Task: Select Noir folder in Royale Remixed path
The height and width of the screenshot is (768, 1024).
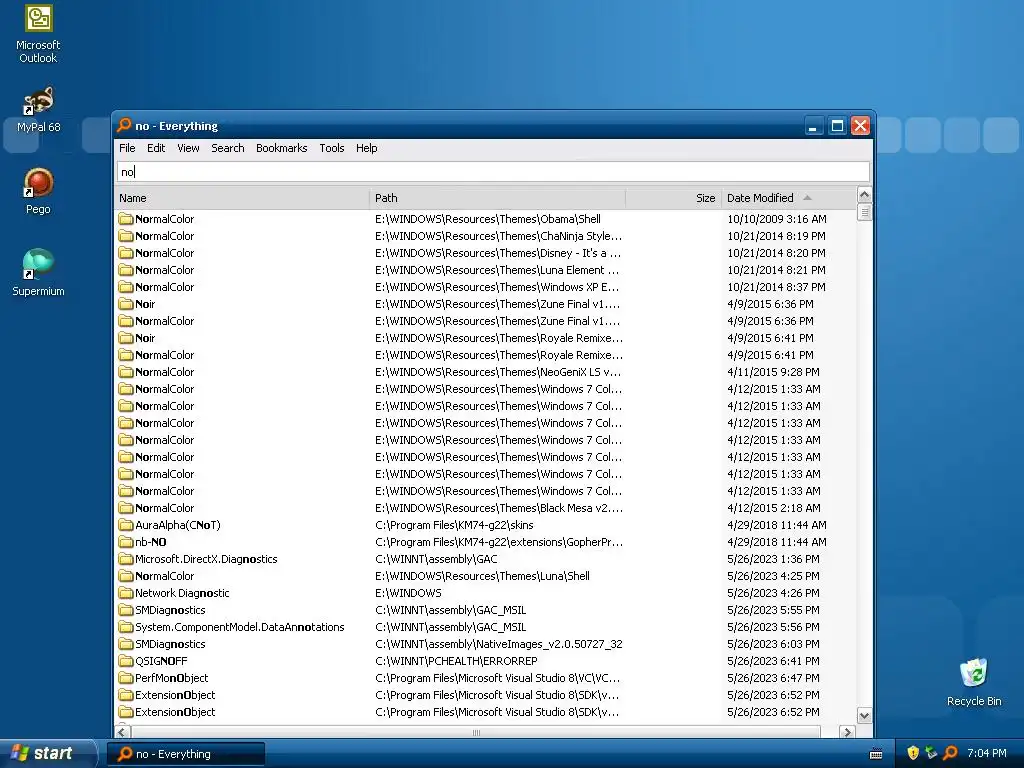Action: [x=145, y=338]
